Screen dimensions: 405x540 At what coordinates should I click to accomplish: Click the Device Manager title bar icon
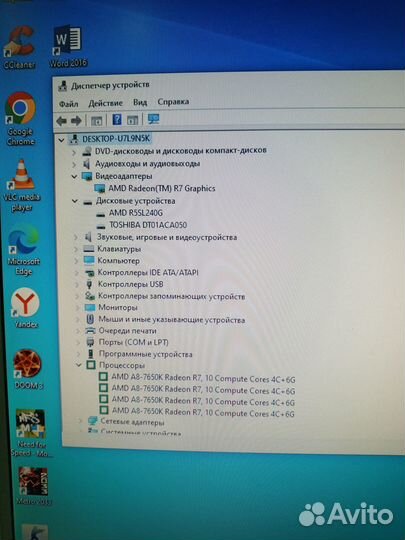click(62, 86)
